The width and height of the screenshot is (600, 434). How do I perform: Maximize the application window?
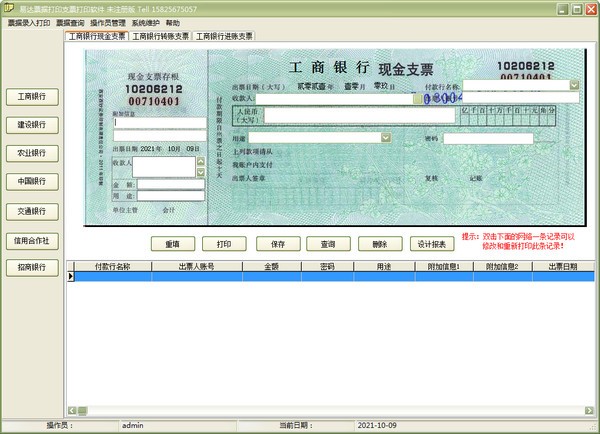click(577, 9)
